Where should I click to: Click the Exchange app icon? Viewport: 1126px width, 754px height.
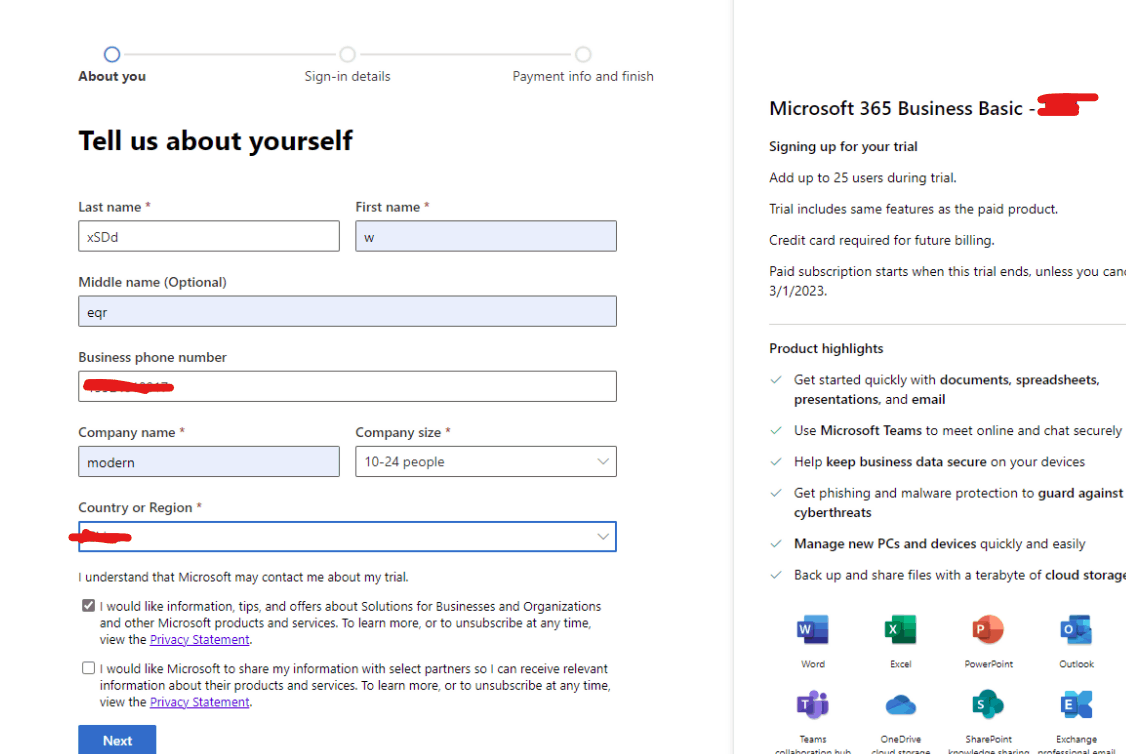[1076, 704]
